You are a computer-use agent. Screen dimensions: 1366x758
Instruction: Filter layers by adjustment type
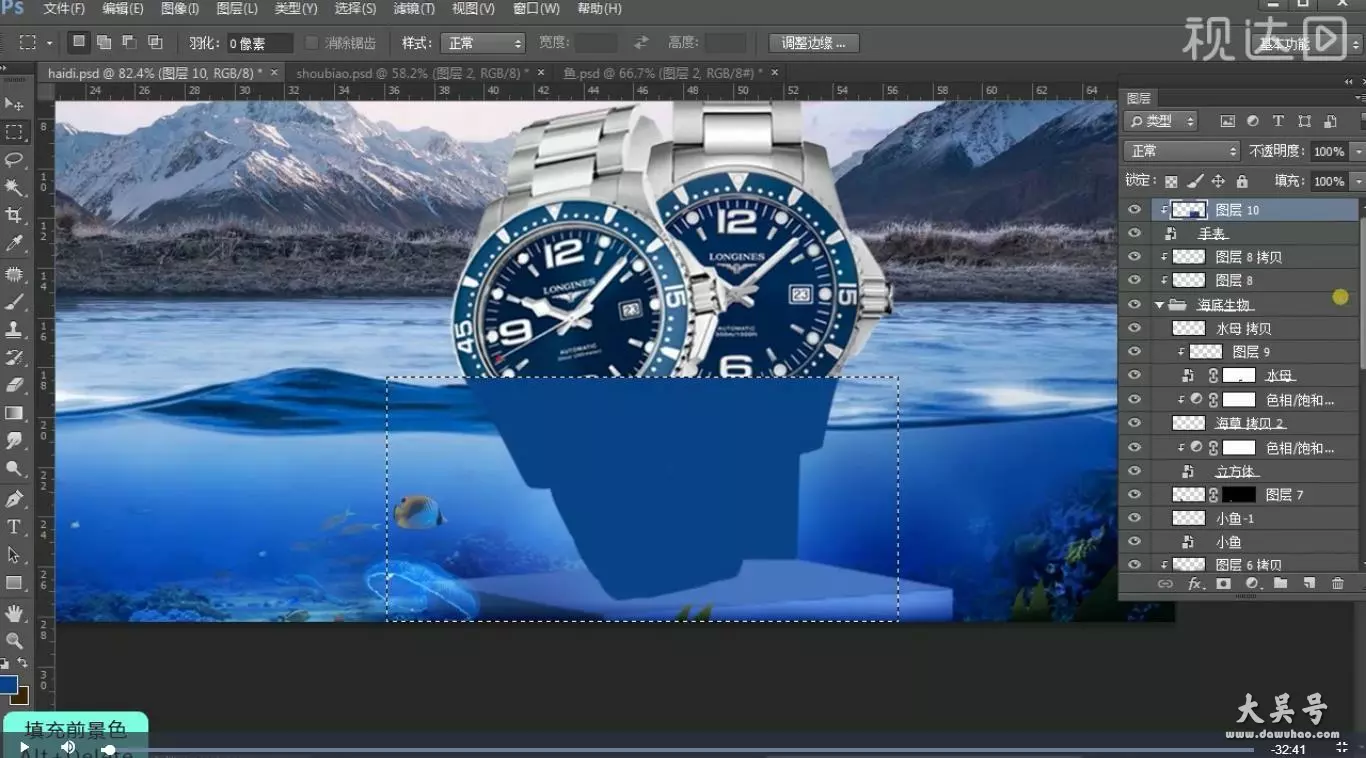[1253, 121]
